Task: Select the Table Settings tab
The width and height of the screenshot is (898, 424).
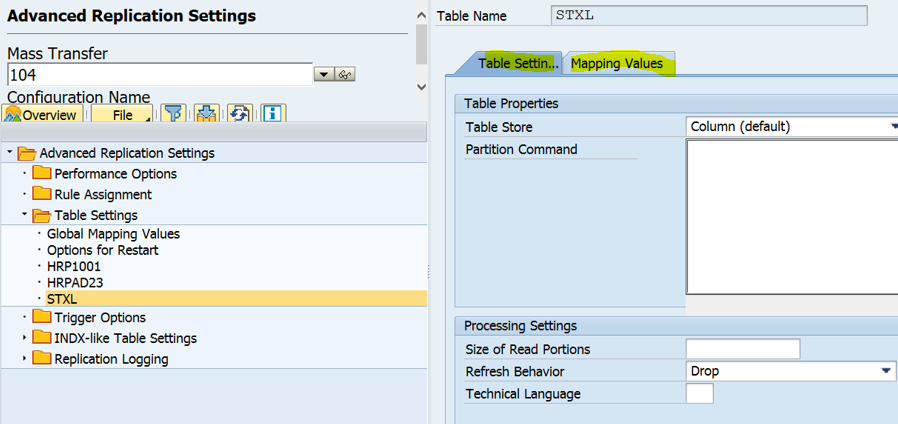Action: click(x=518, y=64)
